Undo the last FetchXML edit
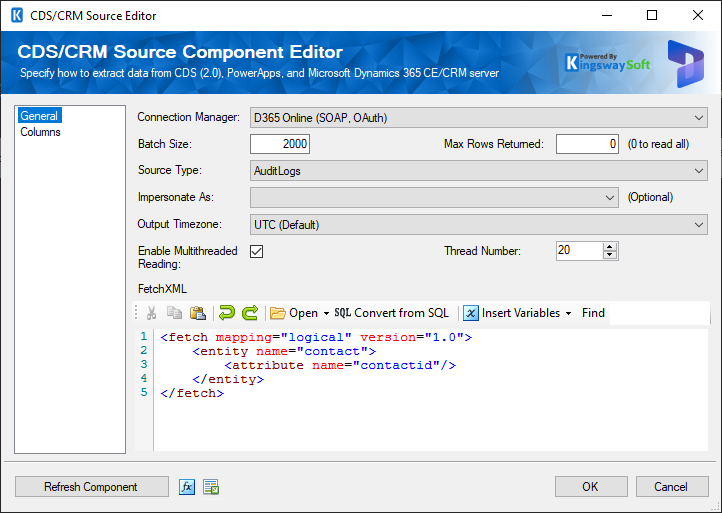722x513 pixels. click(x=227, y=313)
